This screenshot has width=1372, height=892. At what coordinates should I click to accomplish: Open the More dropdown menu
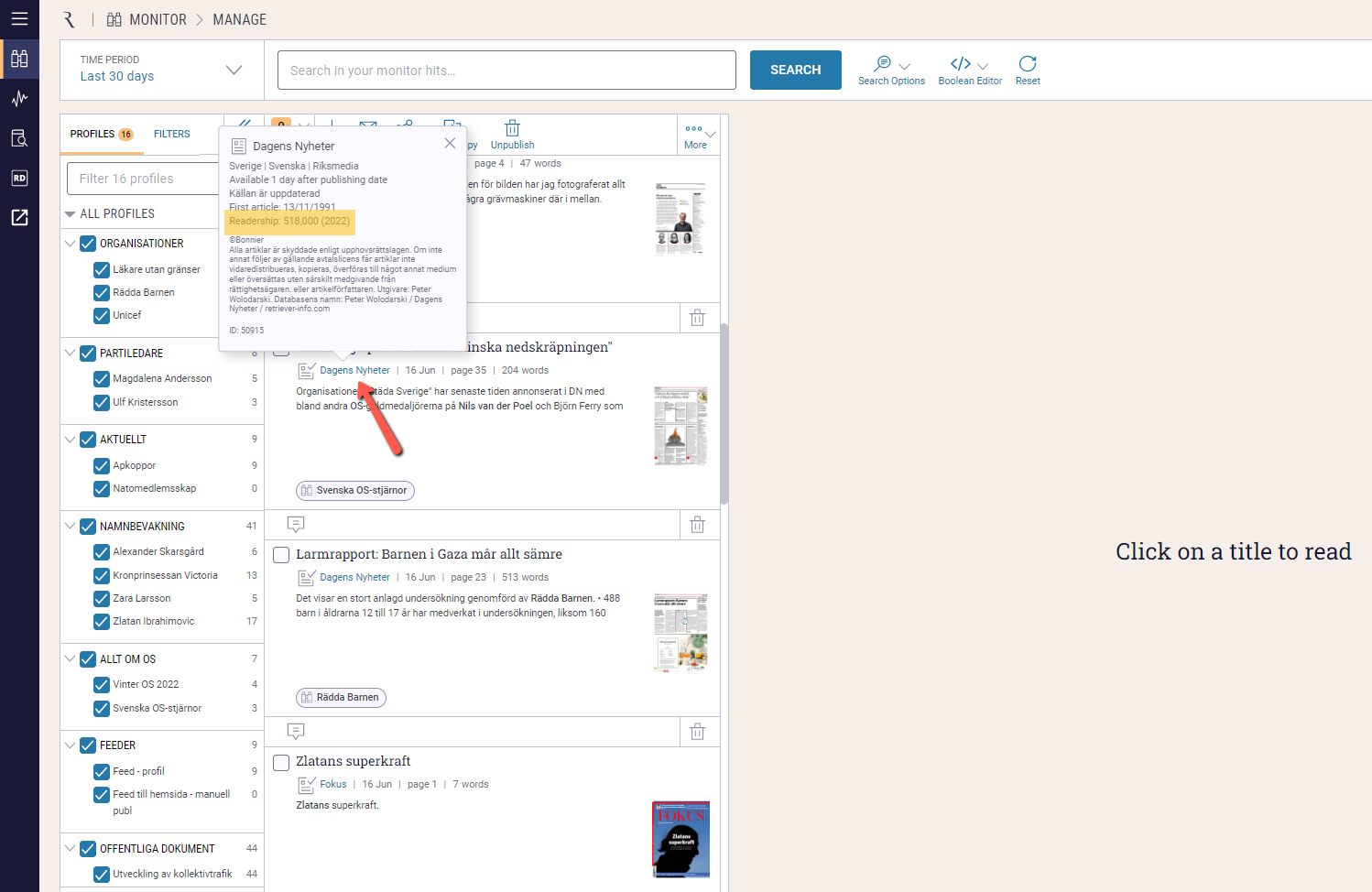[x=699, y=136]
